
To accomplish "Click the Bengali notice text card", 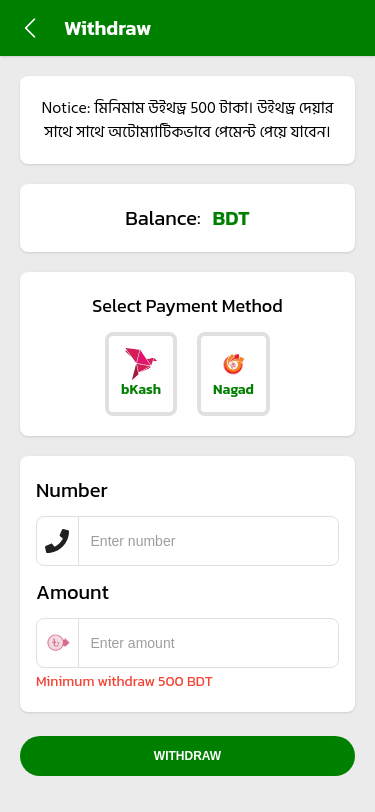I will point(188,120).
